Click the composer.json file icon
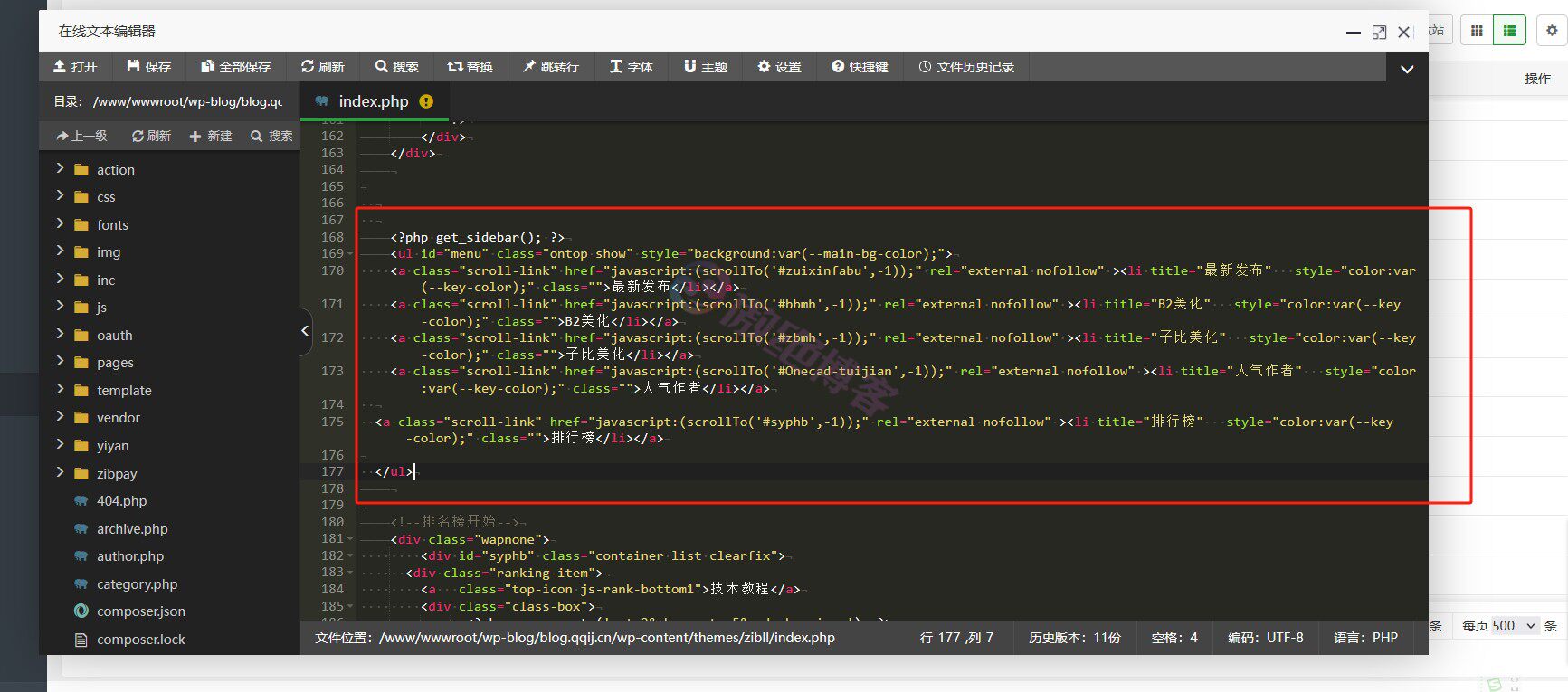The width and height of the screenshot is (1568, 692). [81, 611]
